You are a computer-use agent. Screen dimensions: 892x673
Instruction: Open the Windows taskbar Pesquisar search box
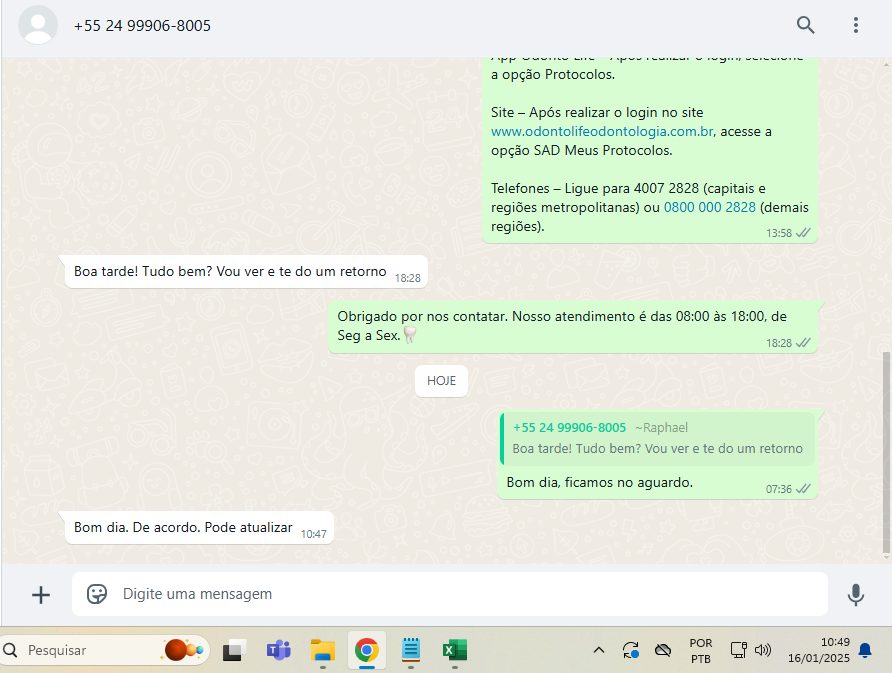pyautogui.click(x=105, y=650)
